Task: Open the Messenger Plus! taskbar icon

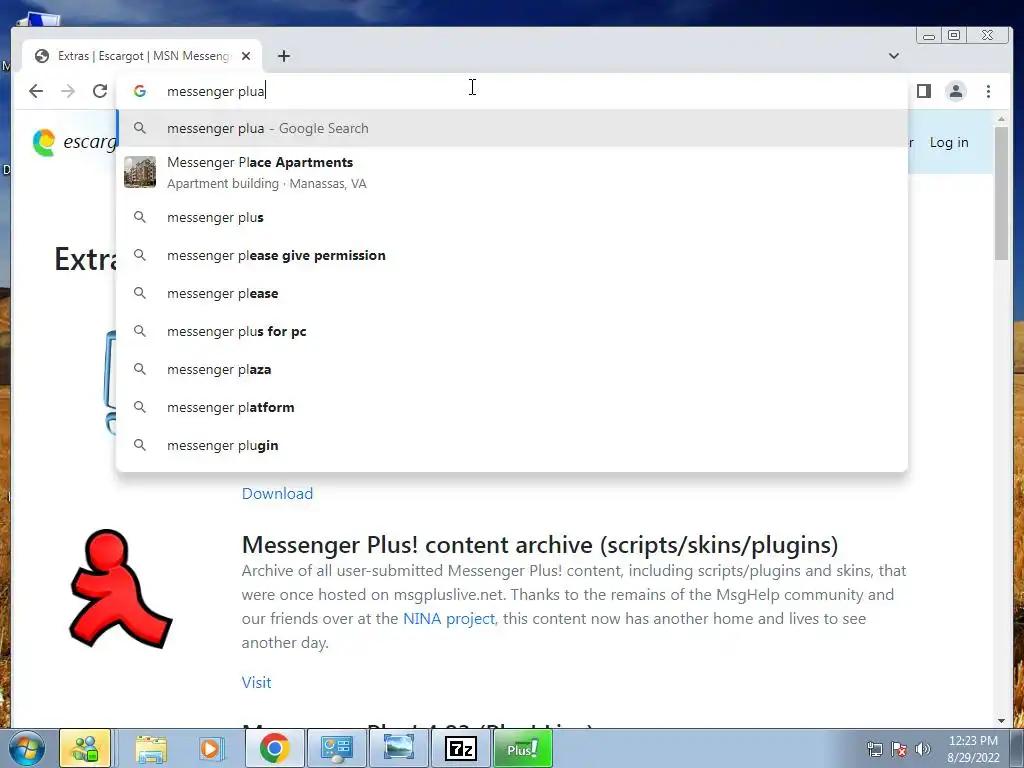Action: pos(522,748)
